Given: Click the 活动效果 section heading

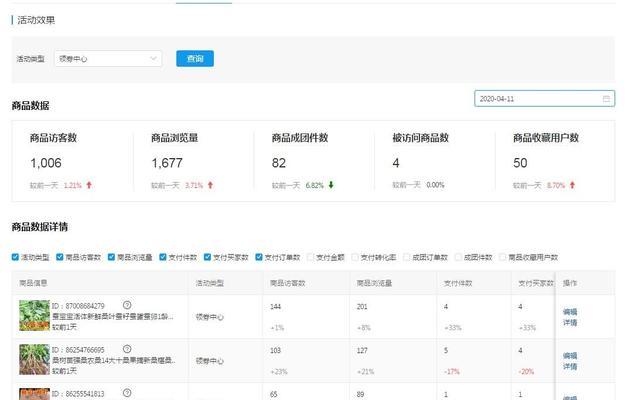Looking at the screenshot, I should click(36, 20).
